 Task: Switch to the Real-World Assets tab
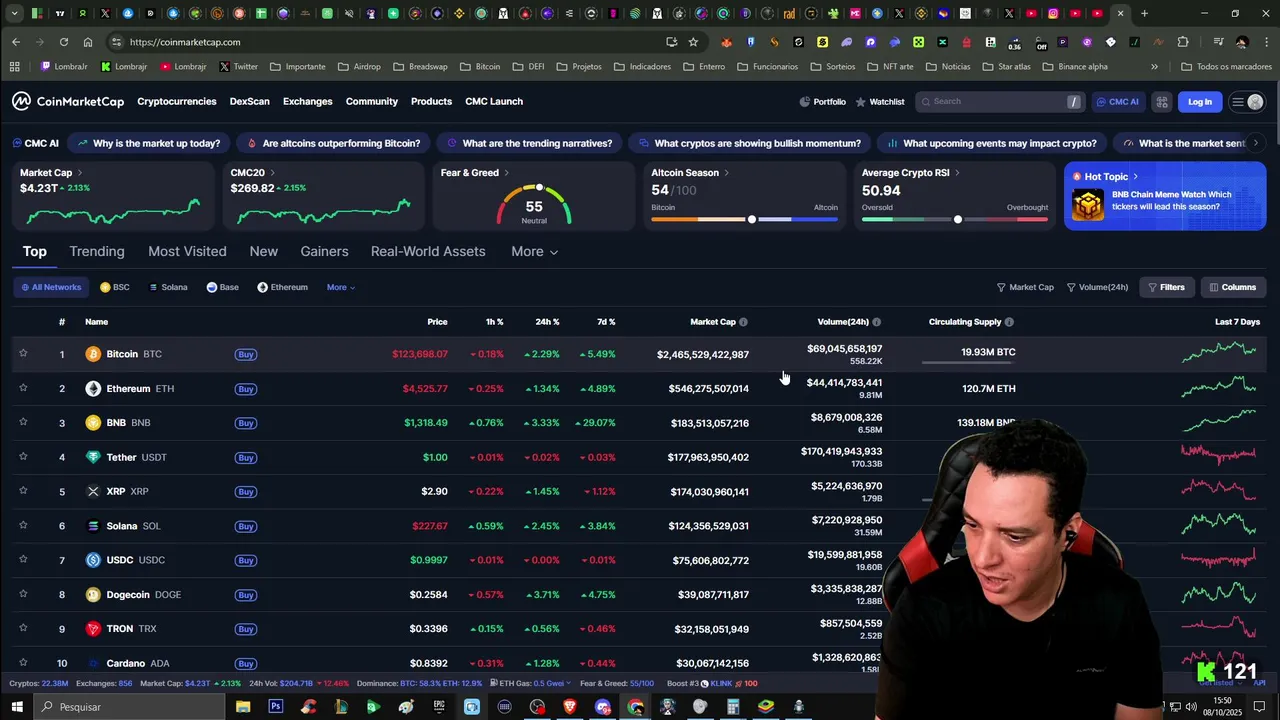[x=428, y=252]
